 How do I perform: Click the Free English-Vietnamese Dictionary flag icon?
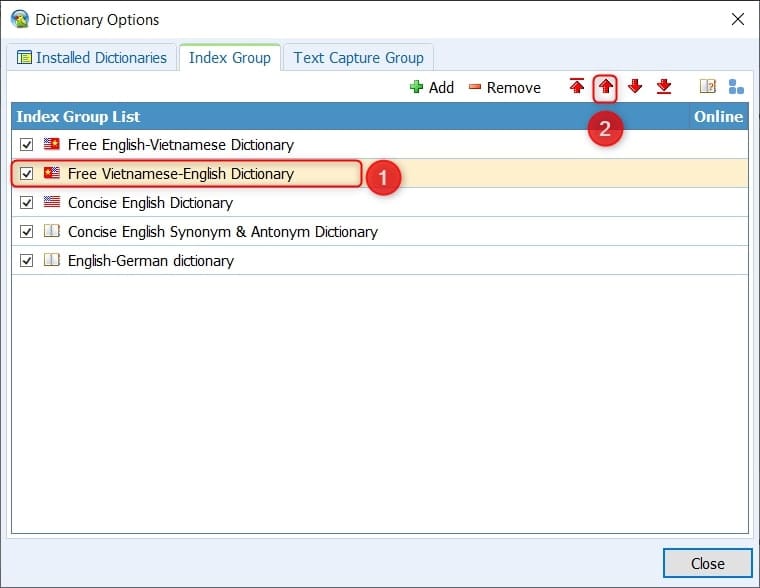(x=52, y=144)
